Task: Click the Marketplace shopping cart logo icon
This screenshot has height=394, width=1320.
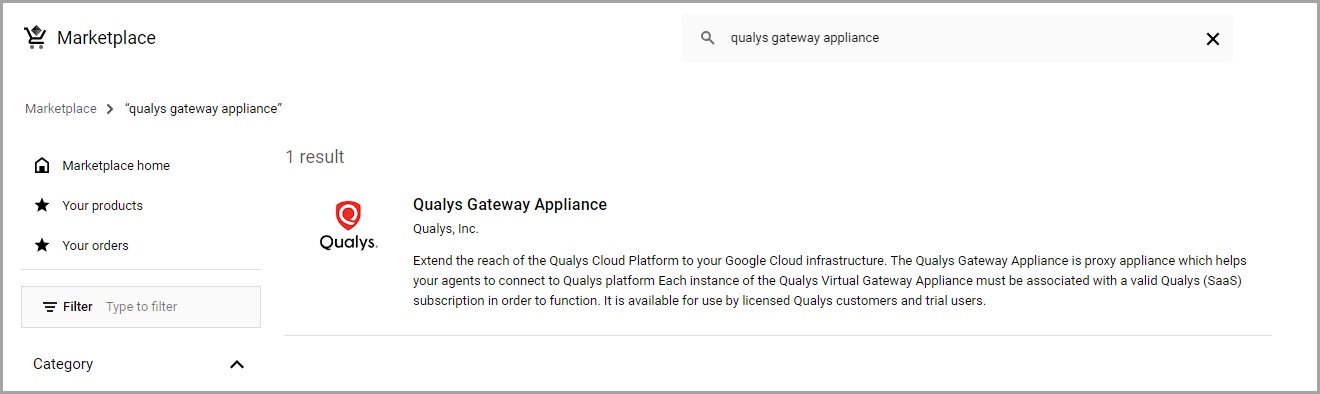Action: point(36,38)
